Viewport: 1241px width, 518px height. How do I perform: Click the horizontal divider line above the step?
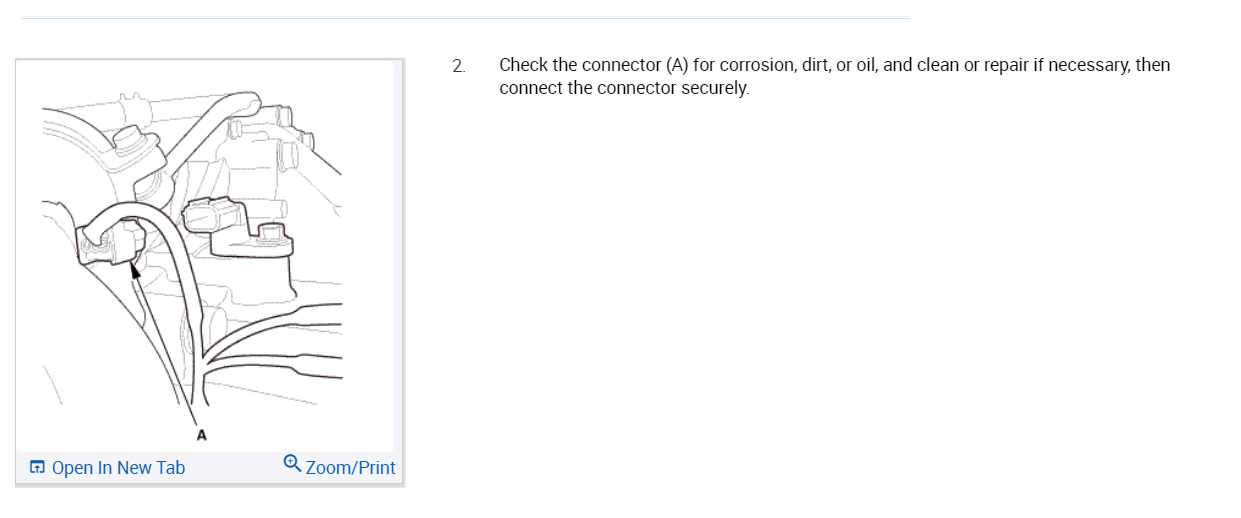pyautogui.click(x=465, y=17)
